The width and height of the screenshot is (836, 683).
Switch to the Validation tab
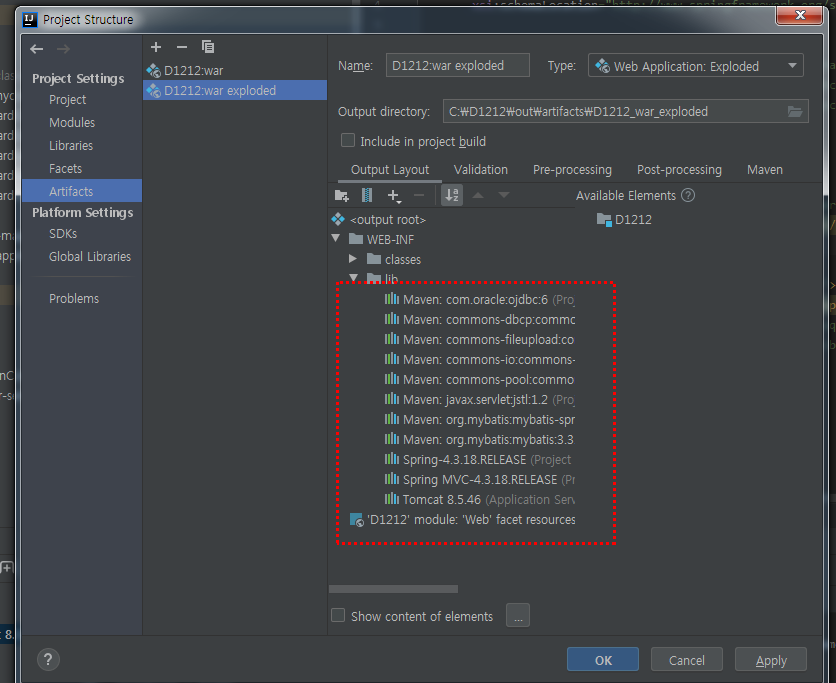click(x=480, y=170)
